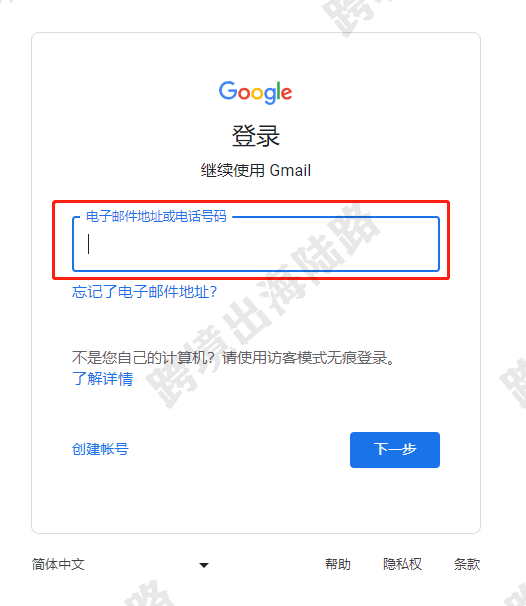
Task: Open the 忘记了电子邮件地址? link
Action: tap(145, 292)
